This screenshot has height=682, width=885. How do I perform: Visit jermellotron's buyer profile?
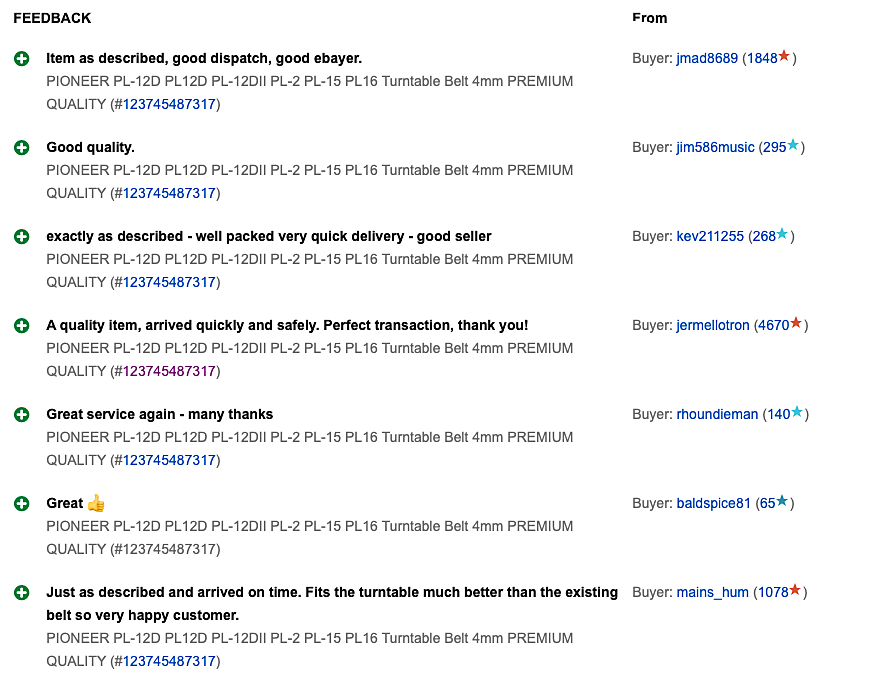click(712, 326)
